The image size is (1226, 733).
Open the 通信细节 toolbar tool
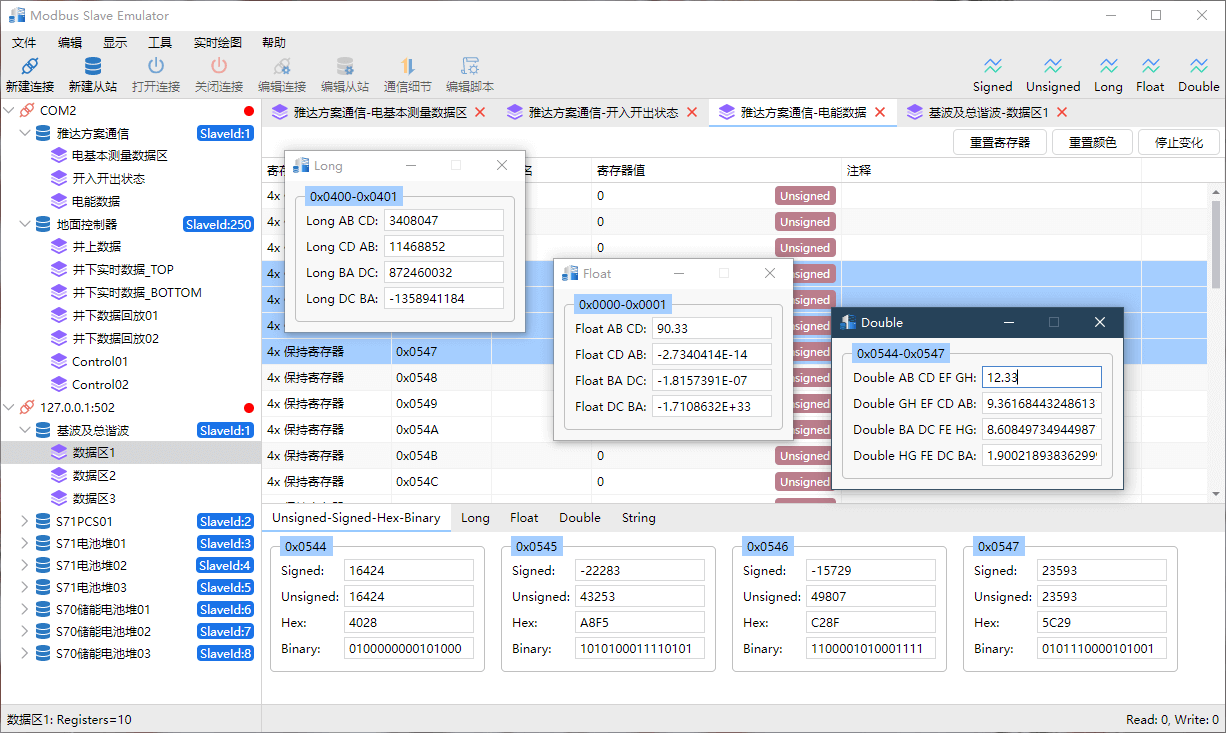point(407,67)
